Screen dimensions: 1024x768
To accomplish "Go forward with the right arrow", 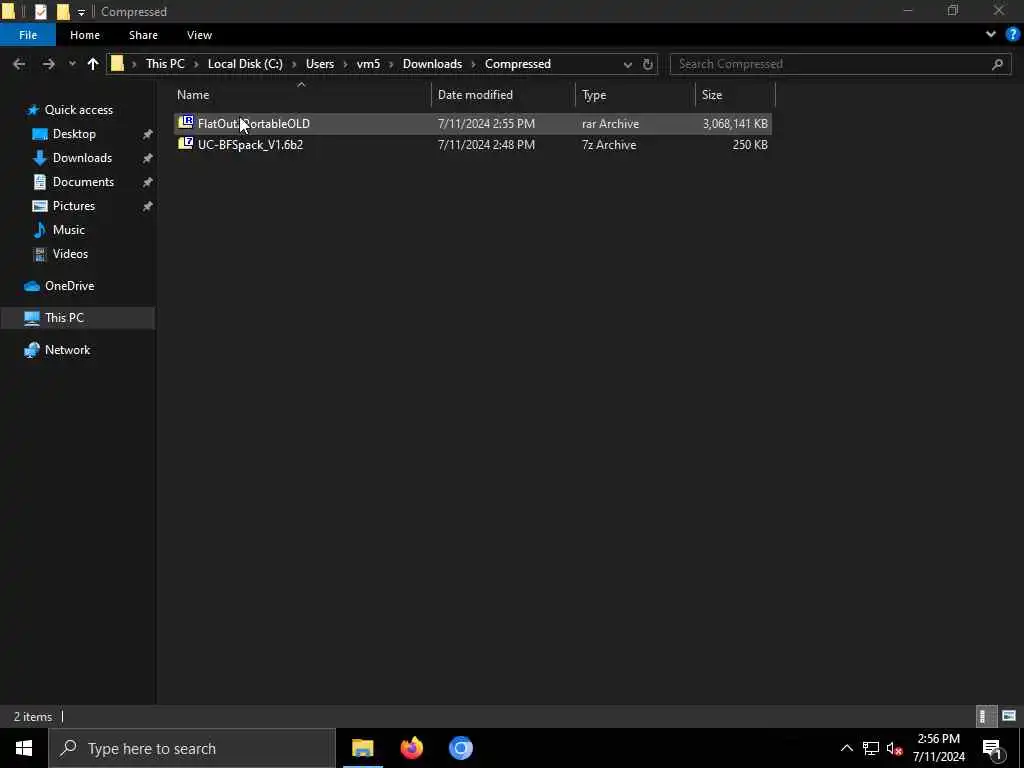I will (x=48, y=64).
